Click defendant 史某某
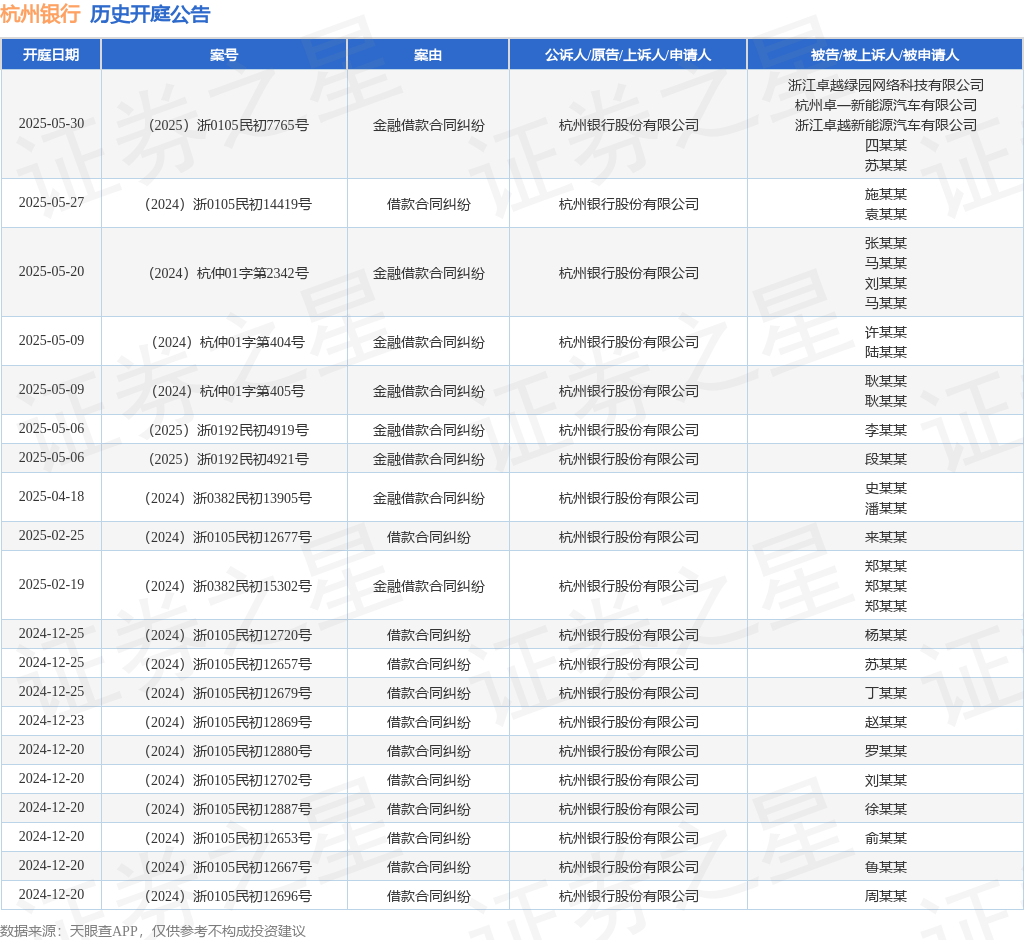 pyautogui.click(x=886, y=488)
